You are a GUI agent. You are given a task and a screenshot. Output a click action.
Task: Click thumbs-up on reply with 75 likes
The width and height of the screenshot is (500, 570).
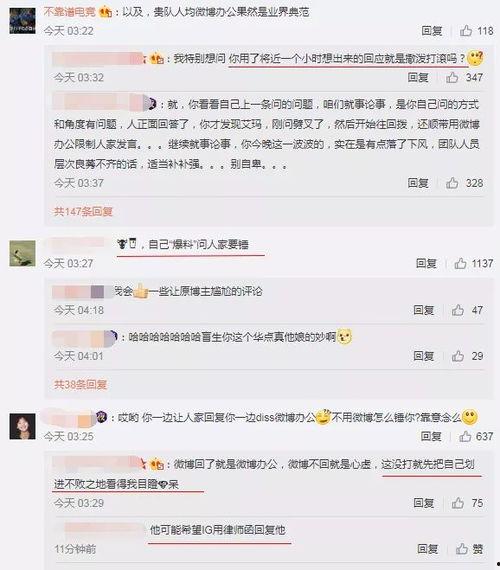458,503
